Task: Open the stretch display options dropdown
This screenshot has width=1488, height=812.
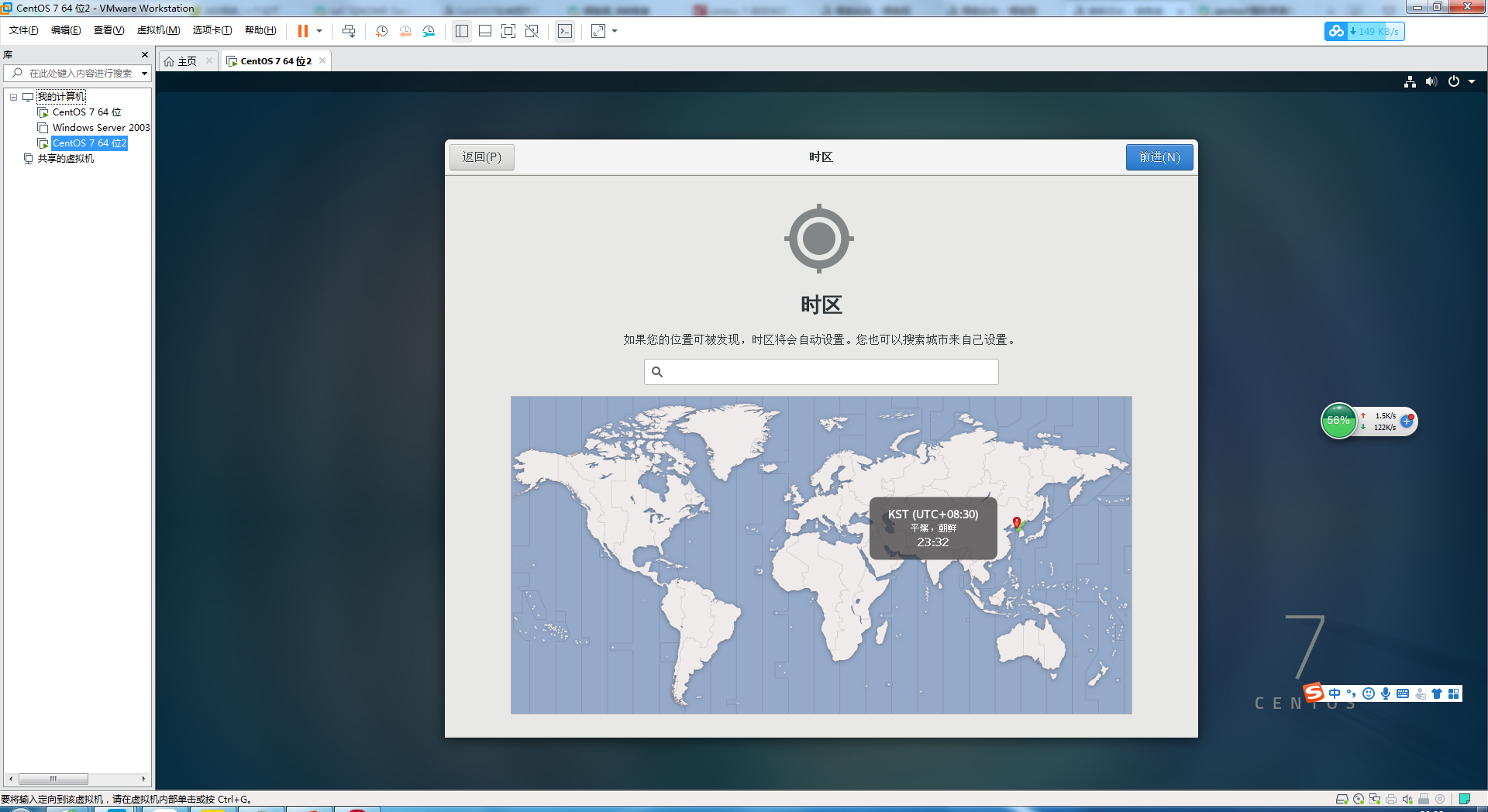Action: [x=615, y=31]
